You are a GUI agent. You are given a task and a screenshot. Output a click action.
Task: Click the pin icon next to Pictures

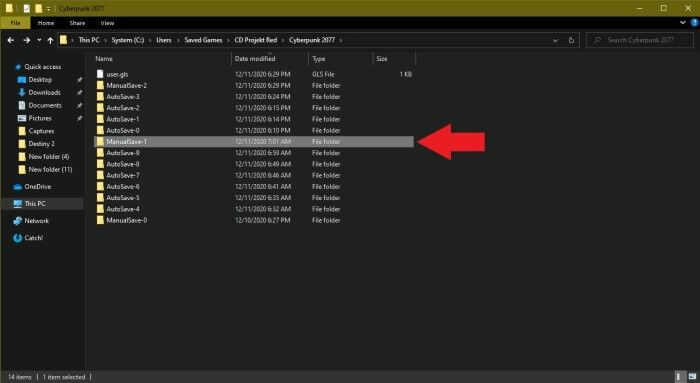tap(79, 118)
